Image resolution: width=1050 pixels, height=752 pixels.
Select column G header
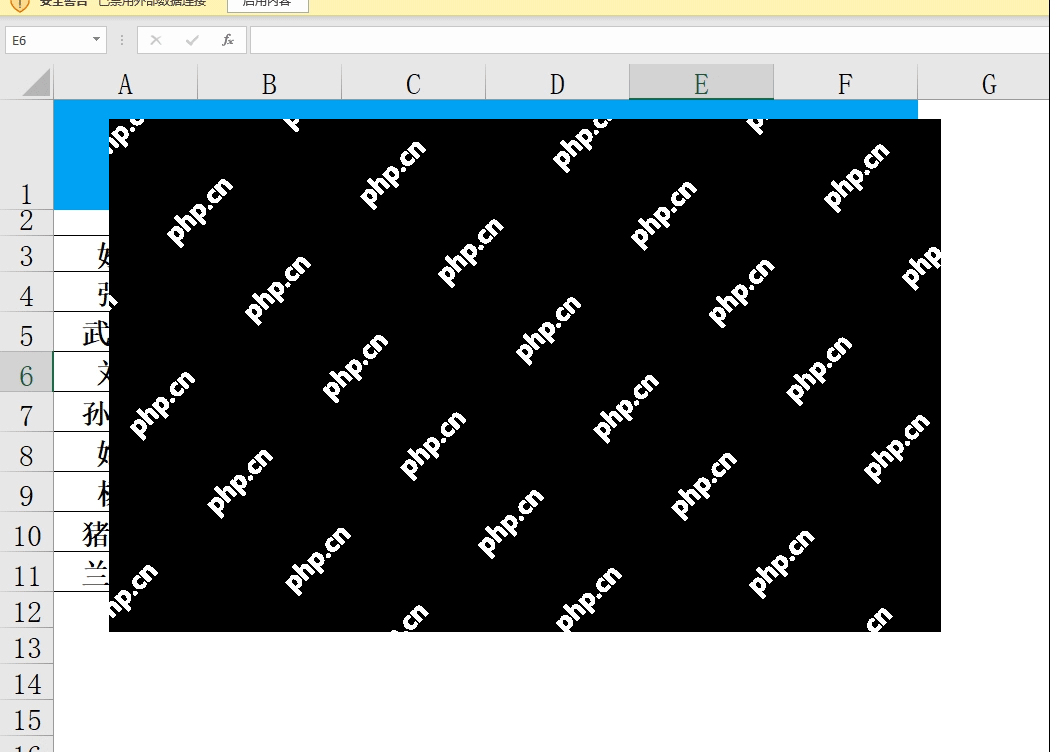click(x=984, y=84)
